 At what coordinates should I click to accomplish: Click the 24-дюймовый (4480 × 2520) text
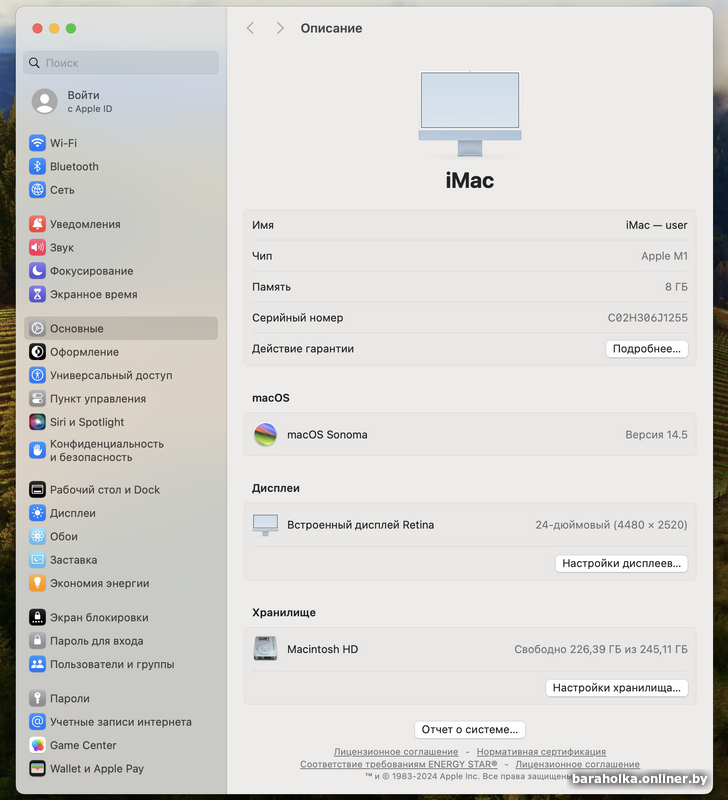point(611,525)
